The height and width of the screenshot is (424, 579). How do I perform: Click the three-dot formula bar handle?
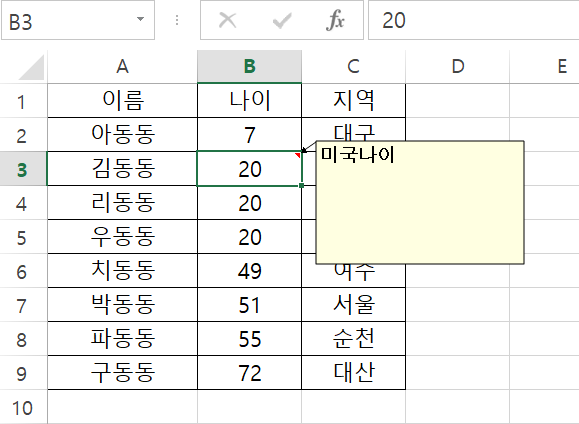177,20
